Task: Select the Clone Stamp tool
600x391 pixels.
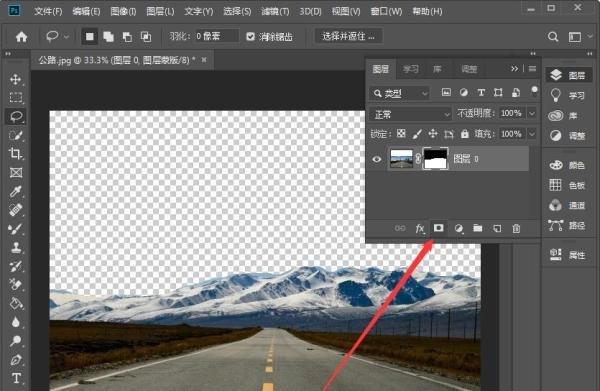Action: point(16,247)
